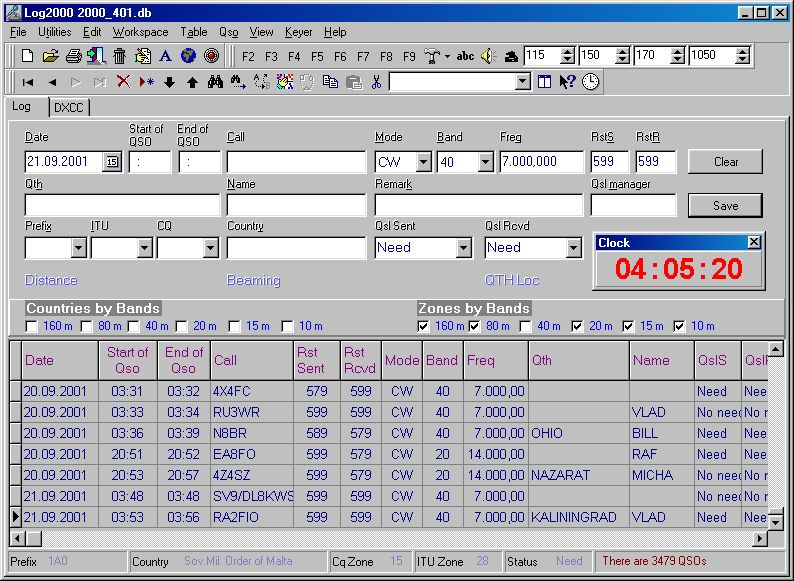Open the Mode dropdown showing CW
This screenshot has width=794, height=581.
coord(424,162)
